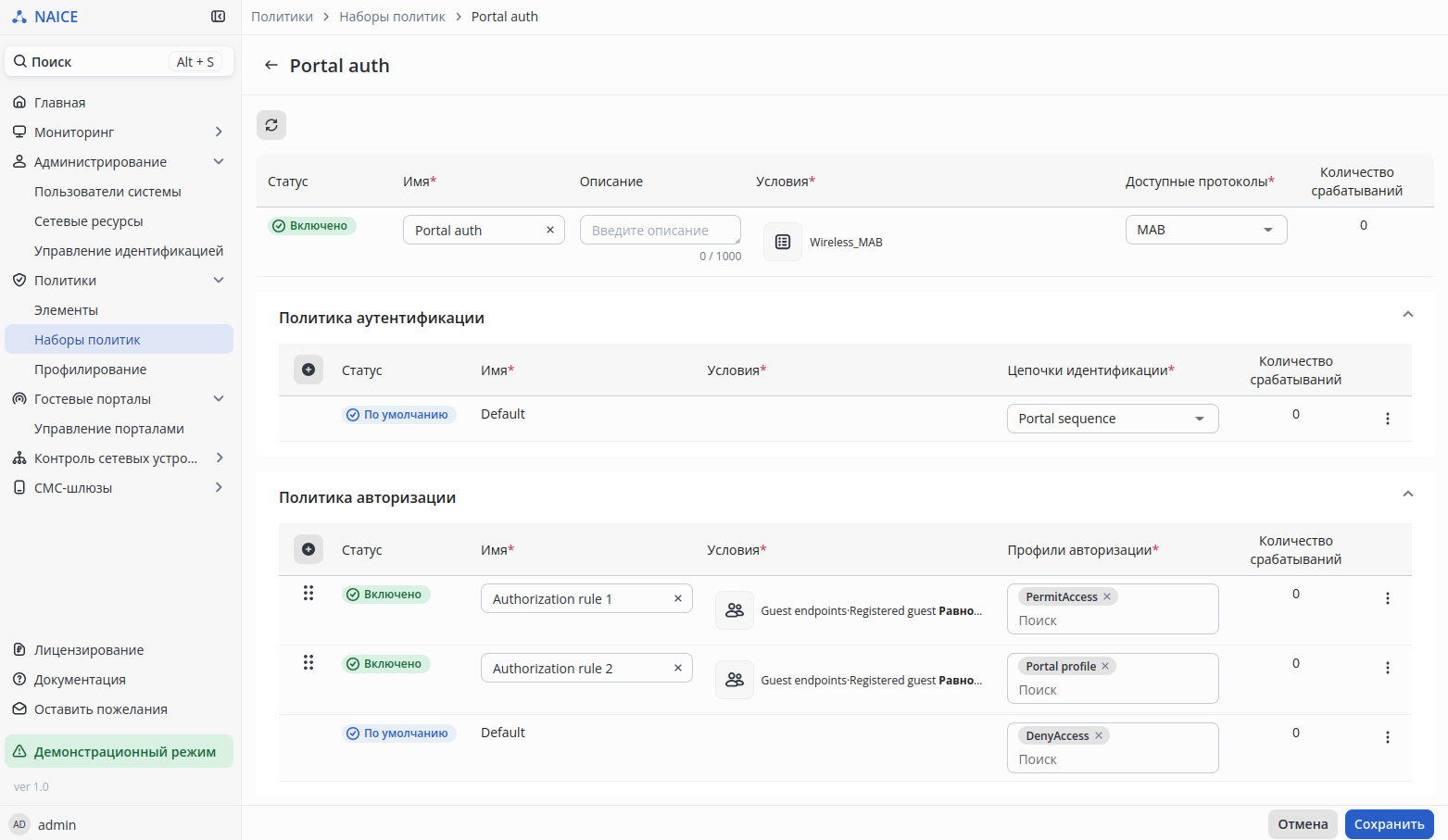Add a new authentication policy rule

(x=308, y=370)
